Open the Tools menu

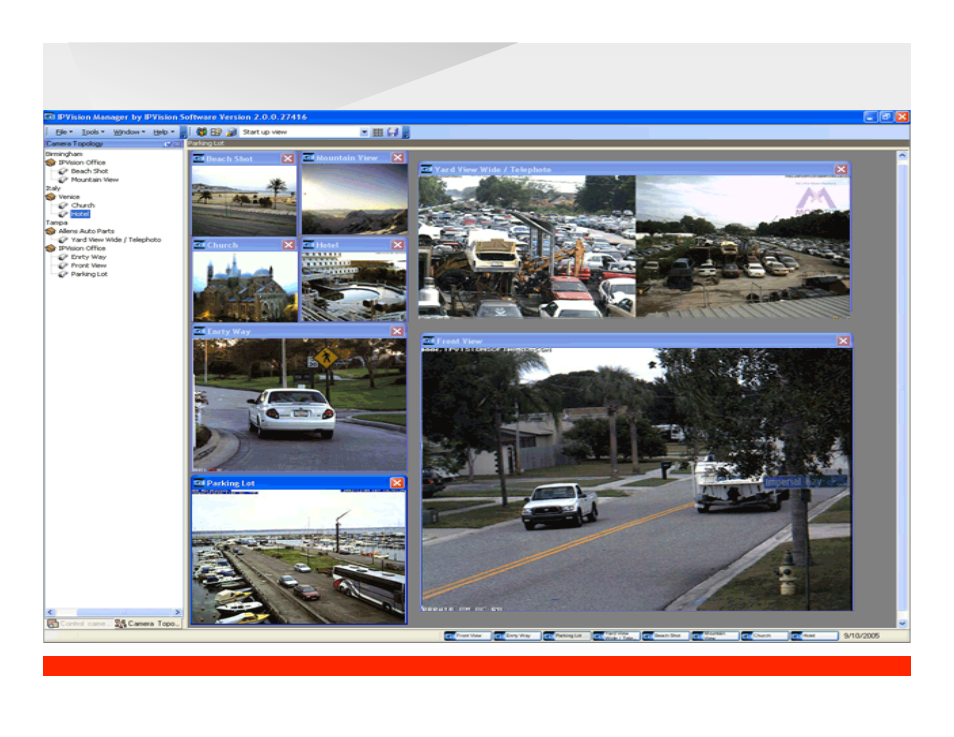(92, 132)
